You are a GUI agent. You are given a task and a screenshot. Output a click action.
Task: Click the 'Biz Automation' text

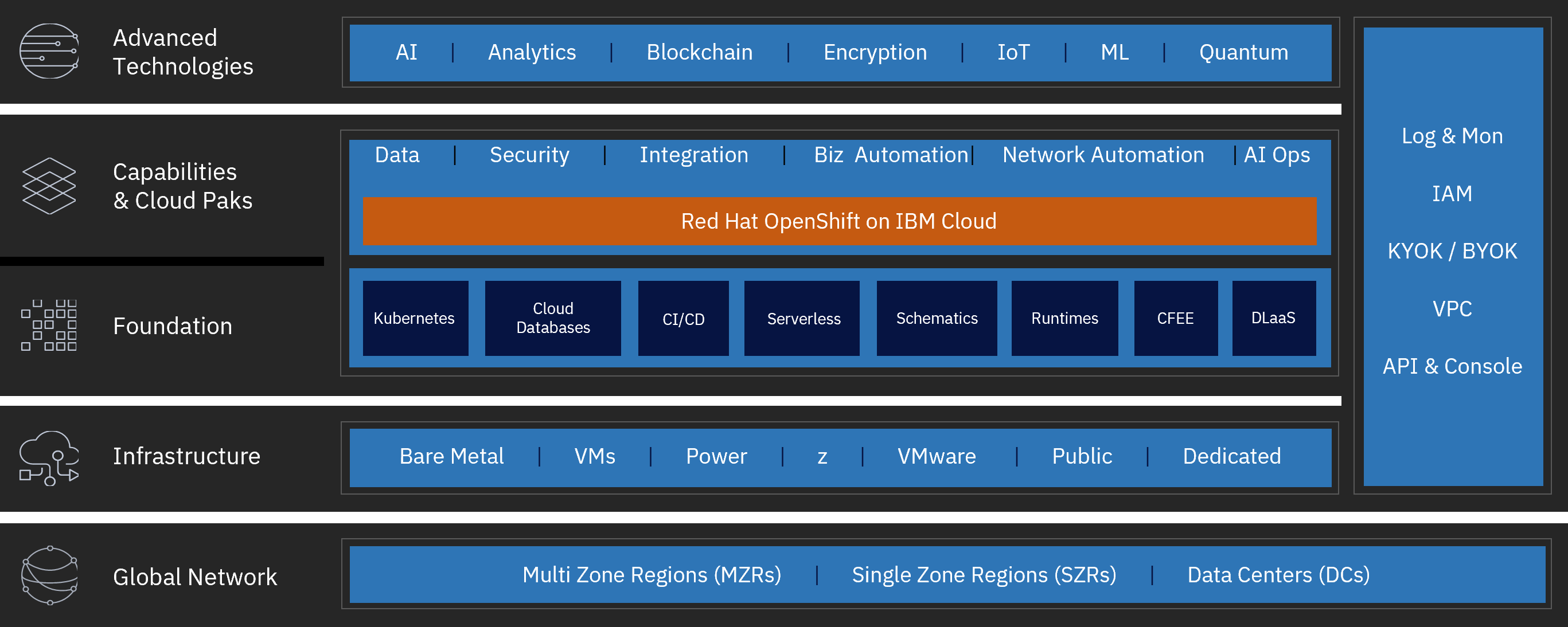[x=891, y=155]
